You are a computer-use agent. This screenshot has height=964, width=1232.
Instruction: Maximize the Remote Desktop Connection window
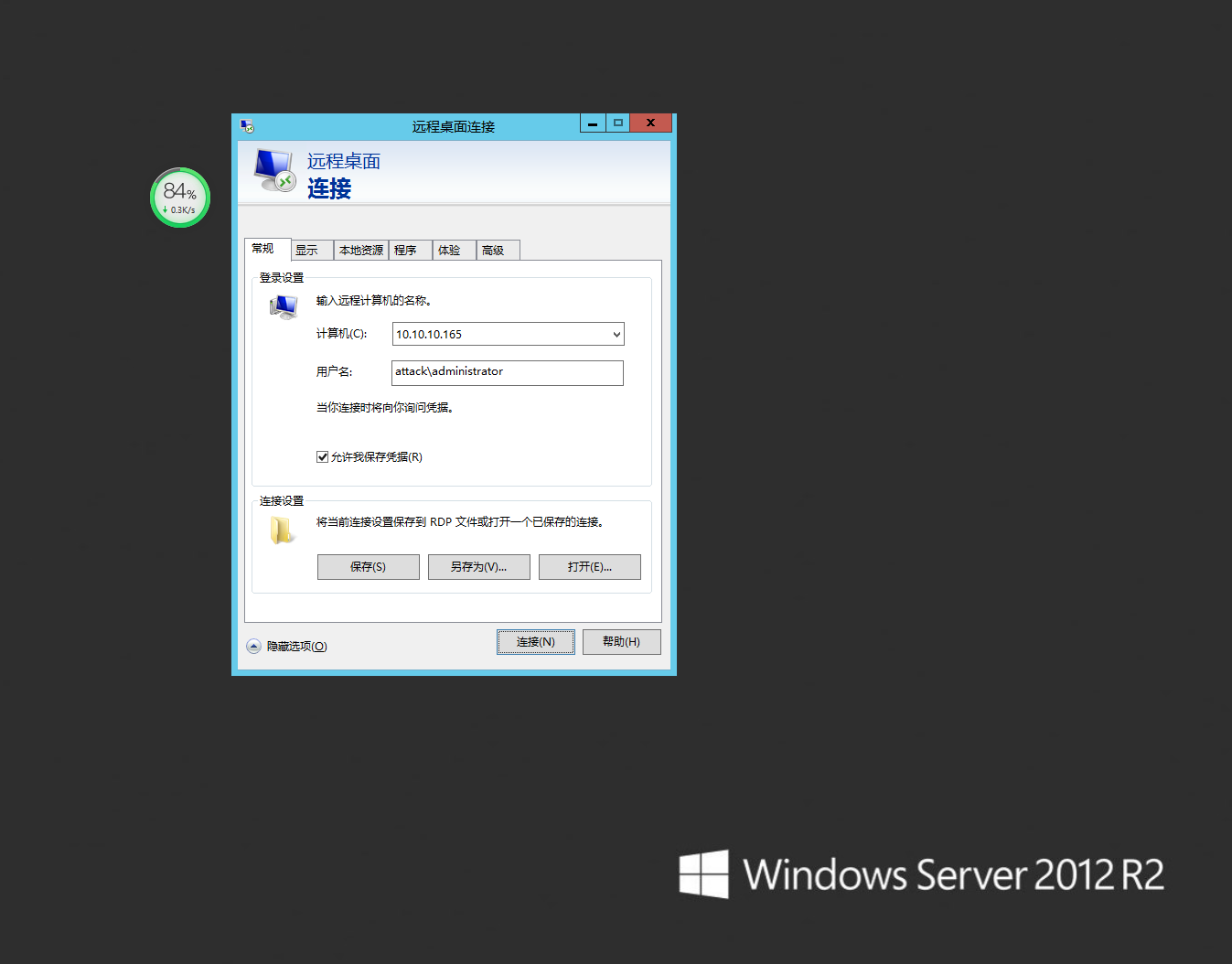pos(618,123)
